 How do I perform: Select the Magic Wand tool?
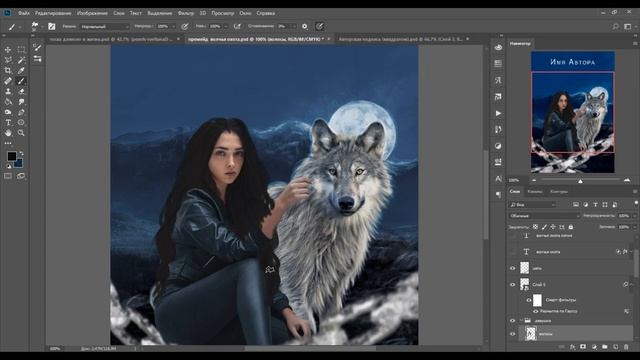(21, 60)
